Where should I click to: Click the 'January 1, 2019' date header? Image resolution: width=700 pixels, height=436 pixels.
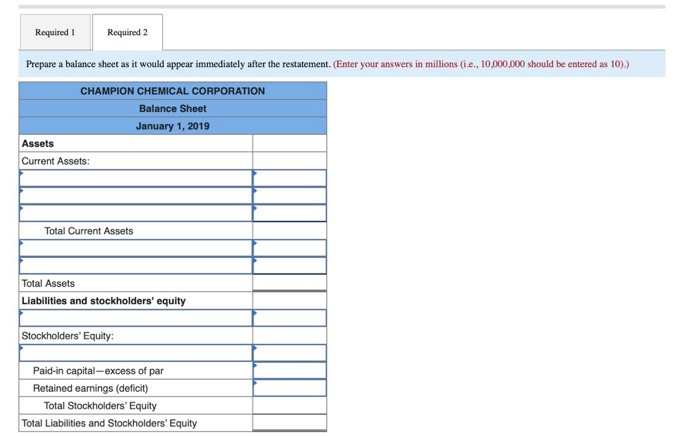pos(173,126)
